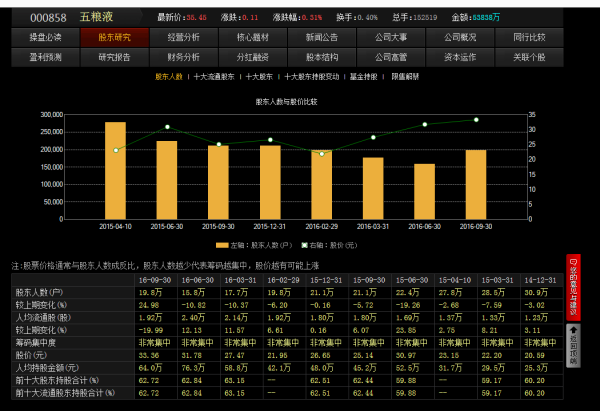Switch to the 资本运作 tab
Screen dimensions: 600x411
[460, 57]
